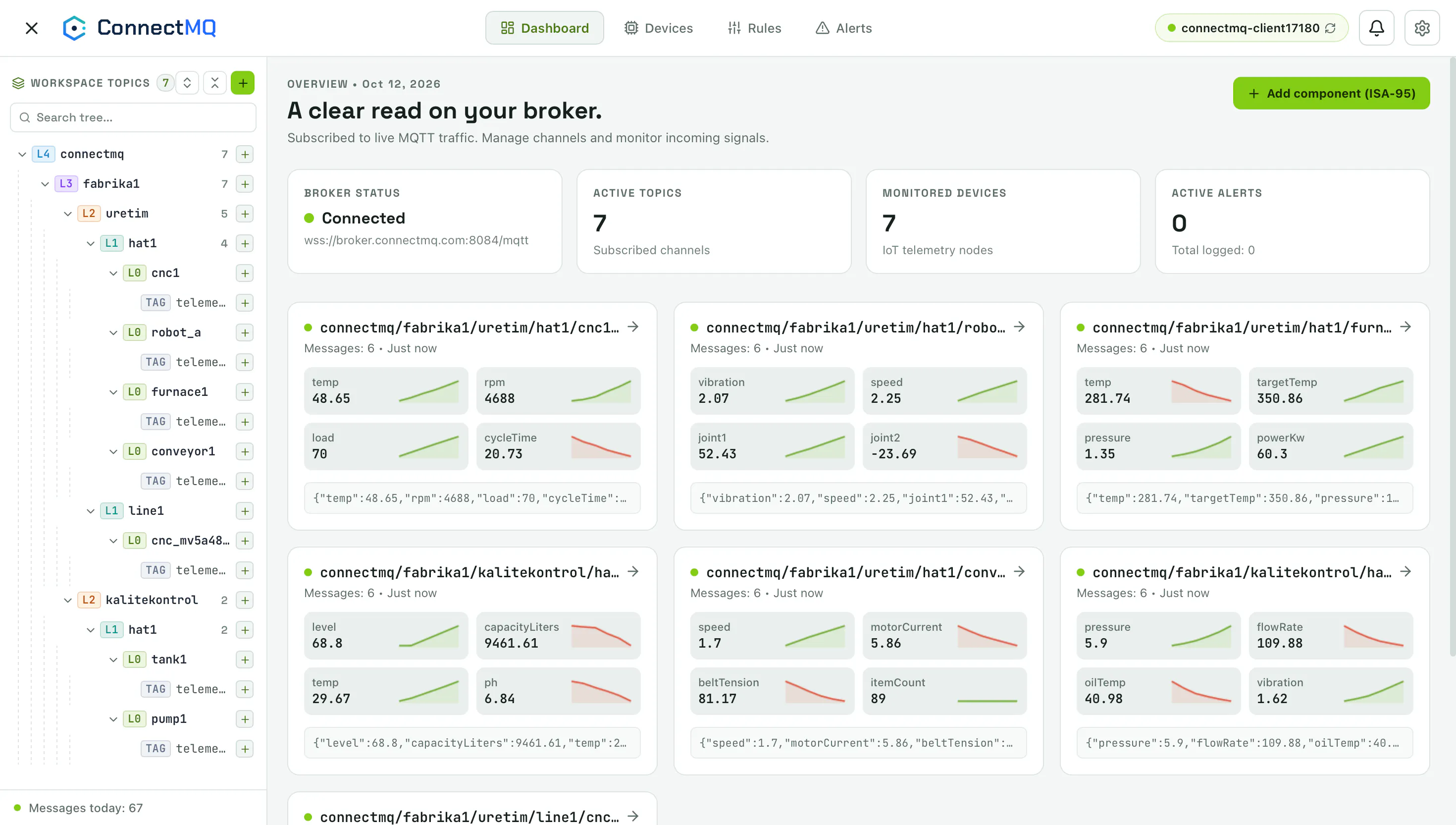Close the sidebar with the X icon
This screenshot has height=825, width=1456.
click(x=32, y=28)
